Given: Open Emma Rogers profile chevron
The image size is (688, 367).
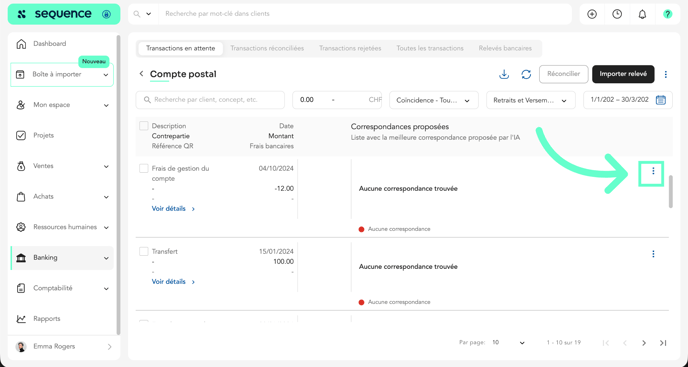Looking at the screenshot, I should click(109, 347).
